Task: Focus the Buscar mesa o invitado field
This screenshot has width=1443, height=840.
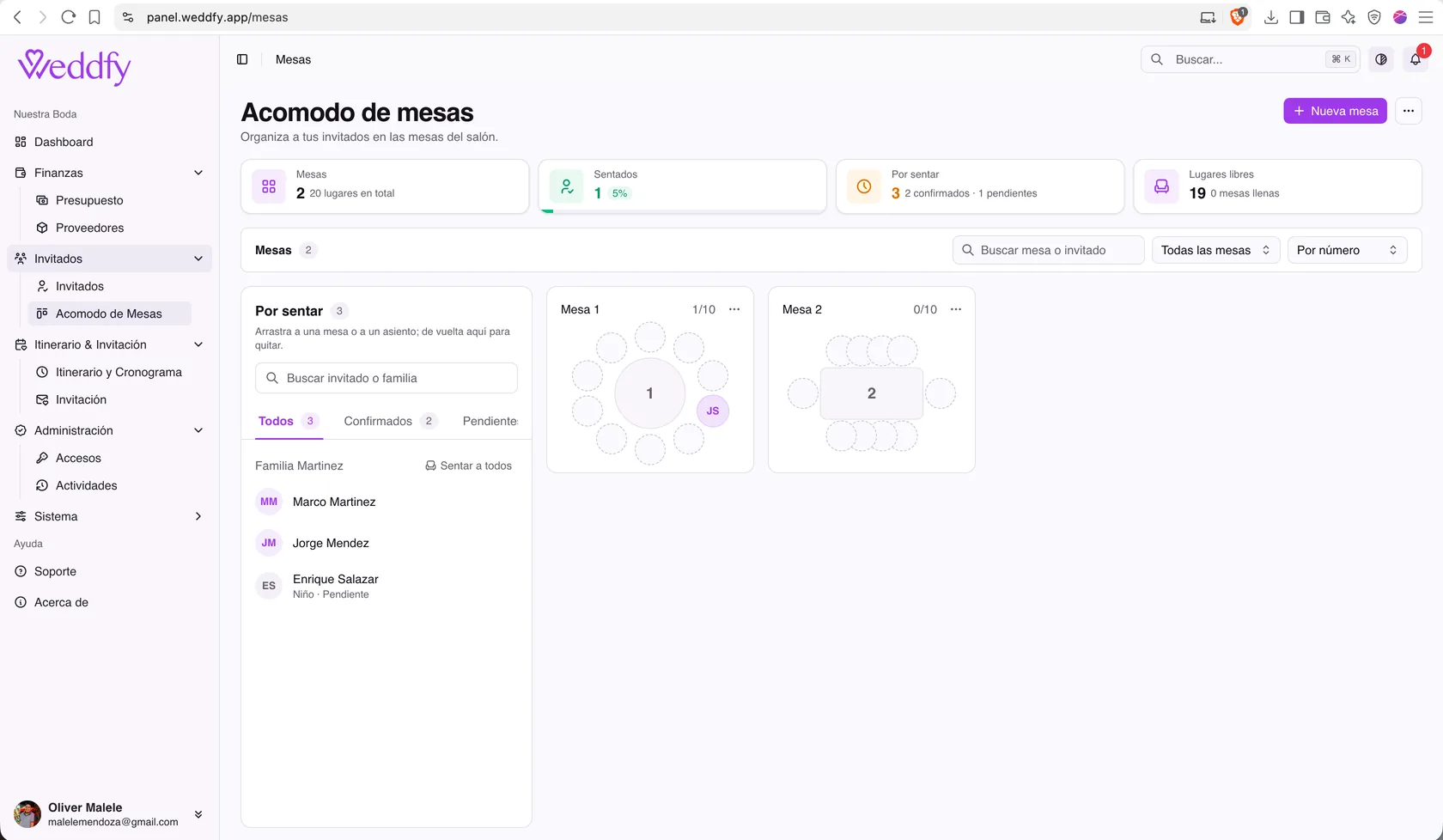Action: (1048, 250)
